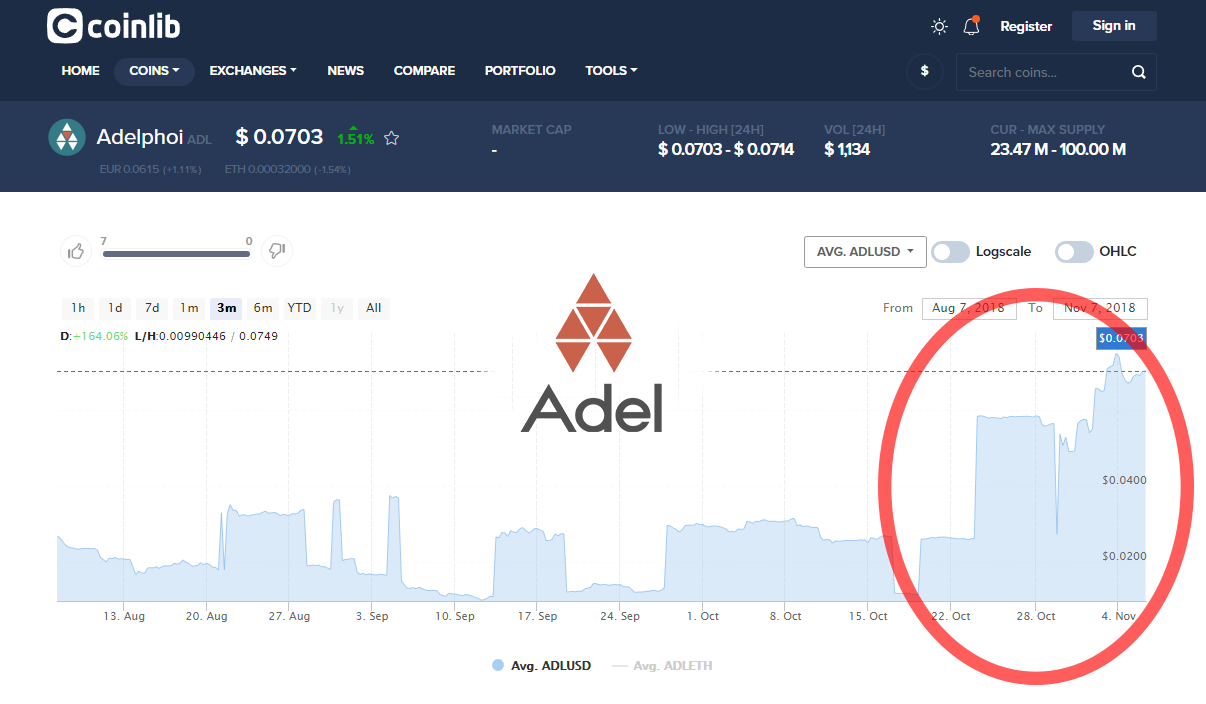Select the 7d chart range
This screenshot has height=704, width=1206.
pos(152,308)
